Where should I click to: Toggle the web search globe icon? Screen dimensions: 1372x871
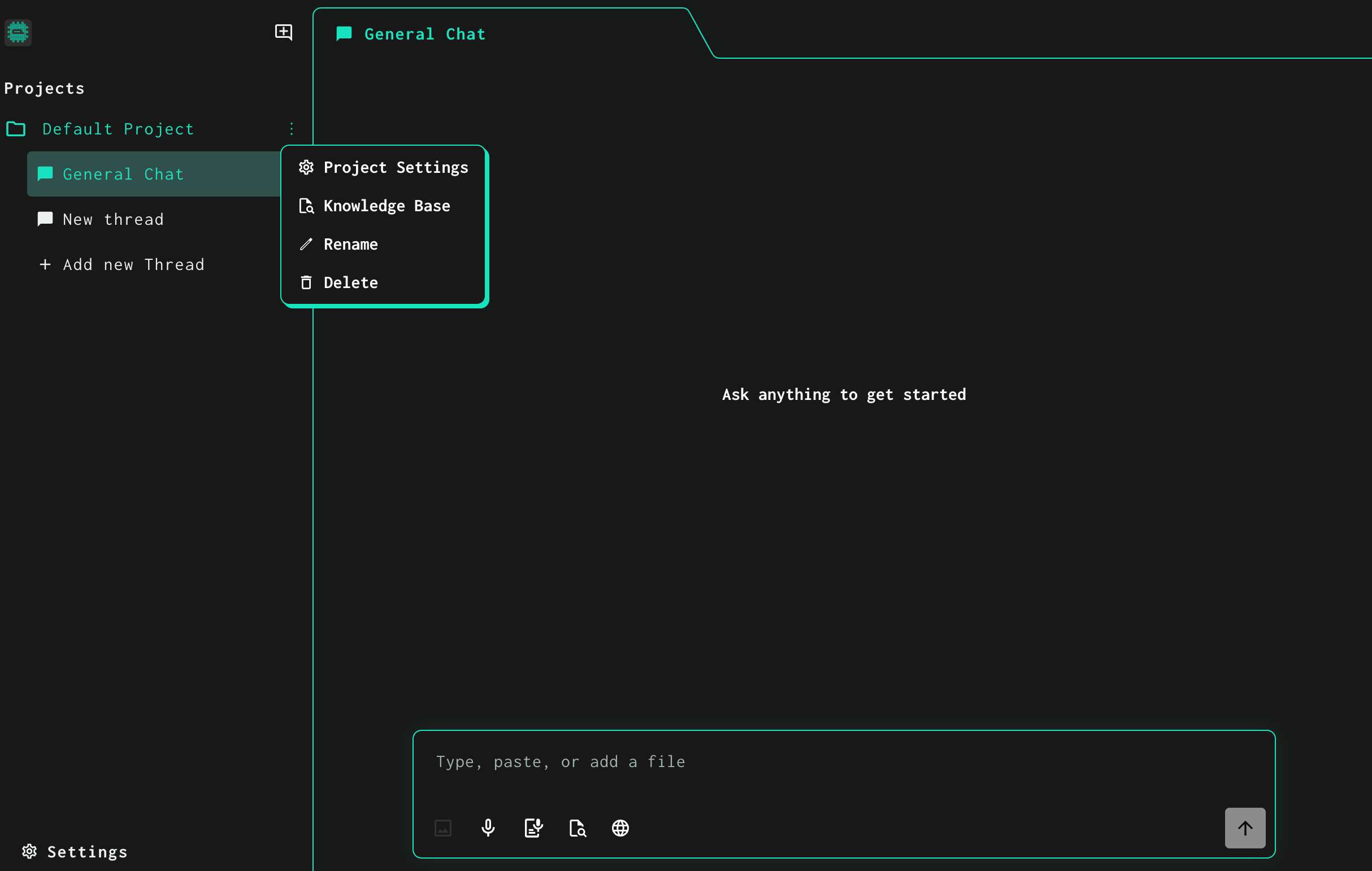pos(620,828)
